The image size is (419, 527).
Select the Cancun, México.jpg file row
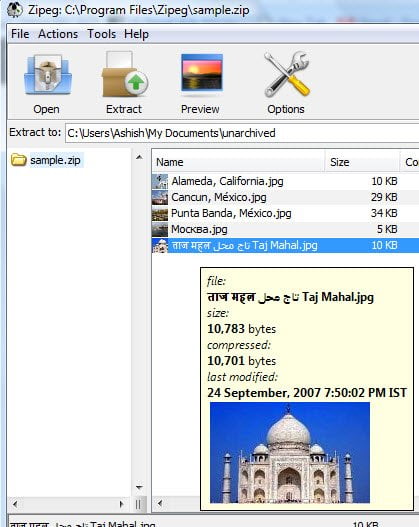285,197
